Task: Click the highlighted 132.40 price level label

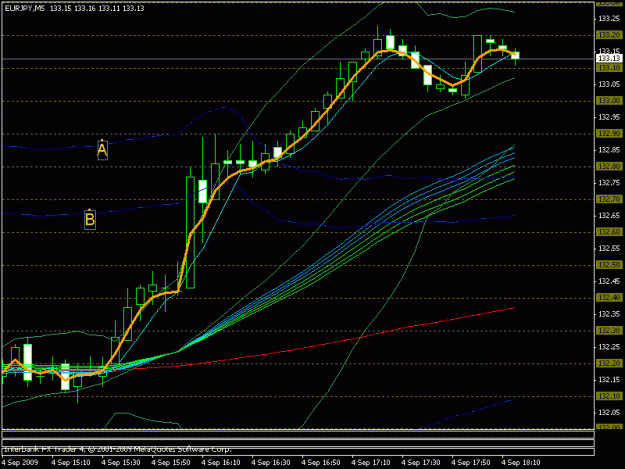Action: click(609, 298)
